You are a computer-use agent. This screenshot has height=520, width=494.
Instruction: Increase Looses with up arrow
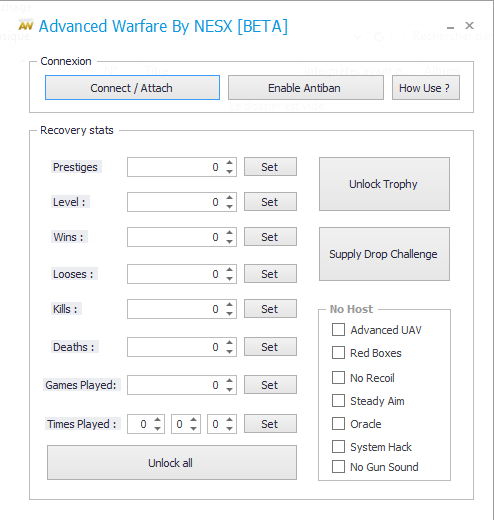point(229,269)
